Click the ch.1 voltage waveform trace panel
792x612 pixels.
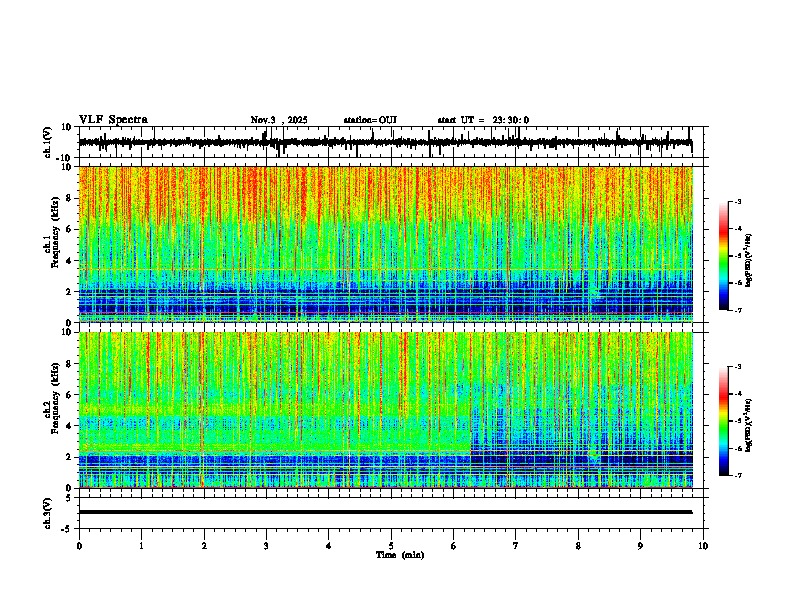pos(391,142)
